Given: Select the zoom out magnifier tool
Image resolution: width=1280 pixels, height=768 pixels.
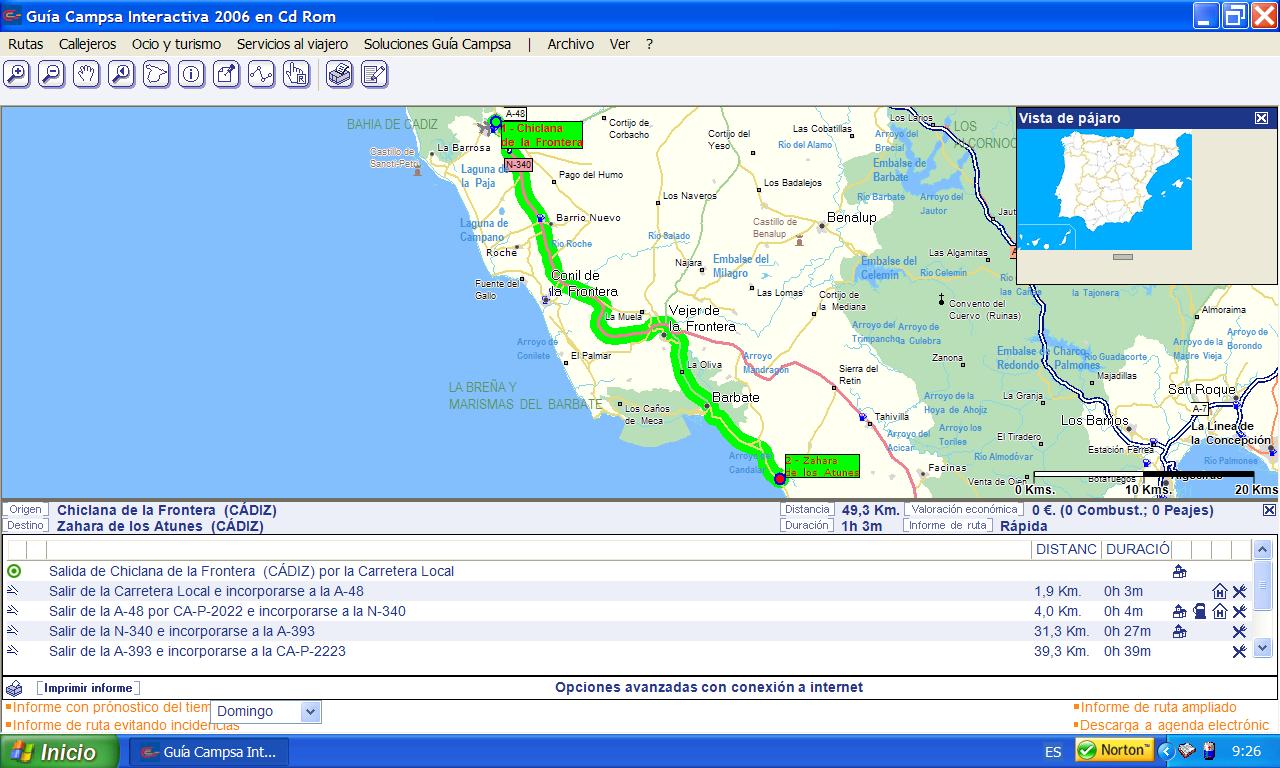Looking at the screenshot, I should tap(51, 74).
